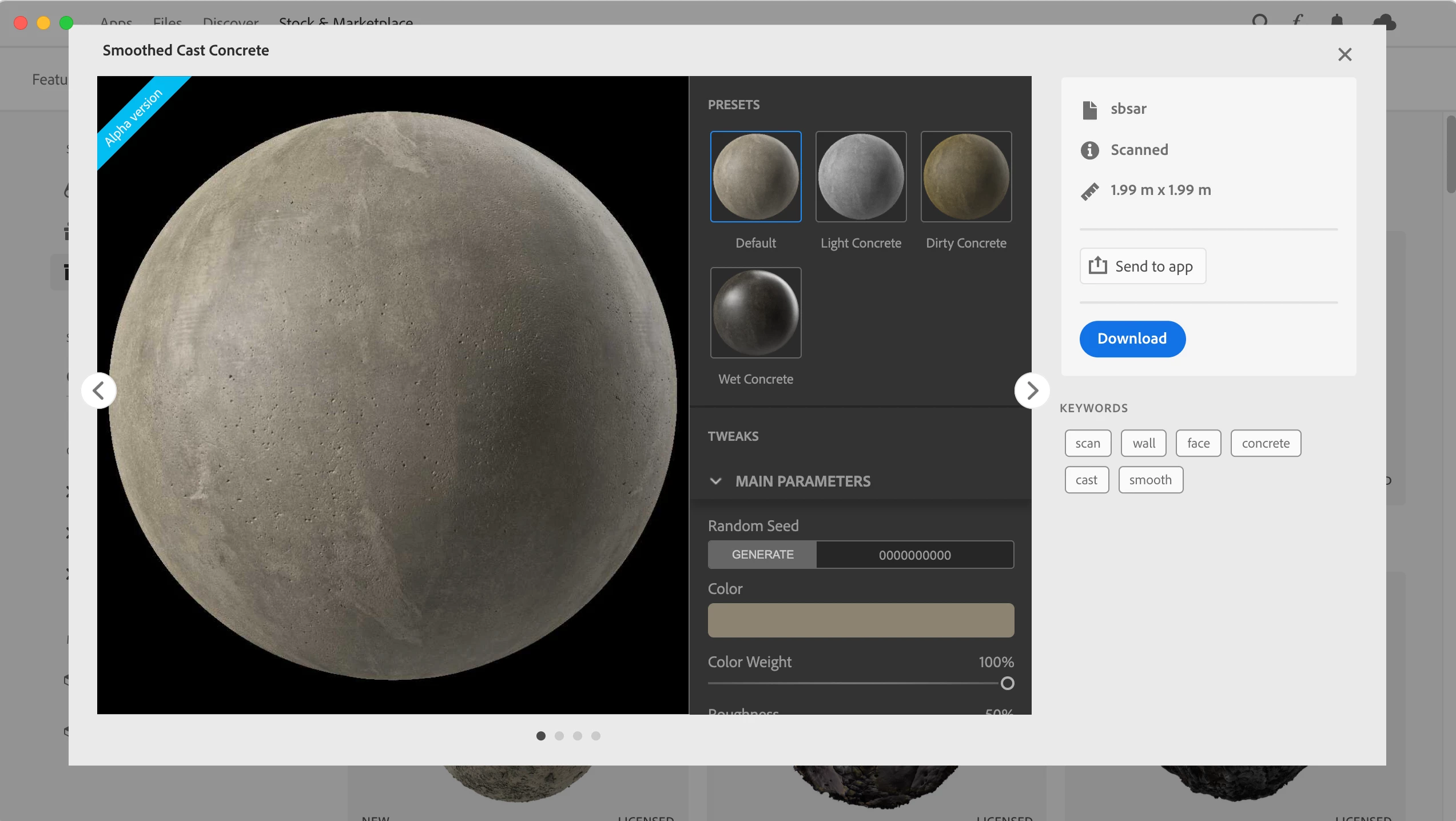Click the blue Download button

tap(1132, 338)
